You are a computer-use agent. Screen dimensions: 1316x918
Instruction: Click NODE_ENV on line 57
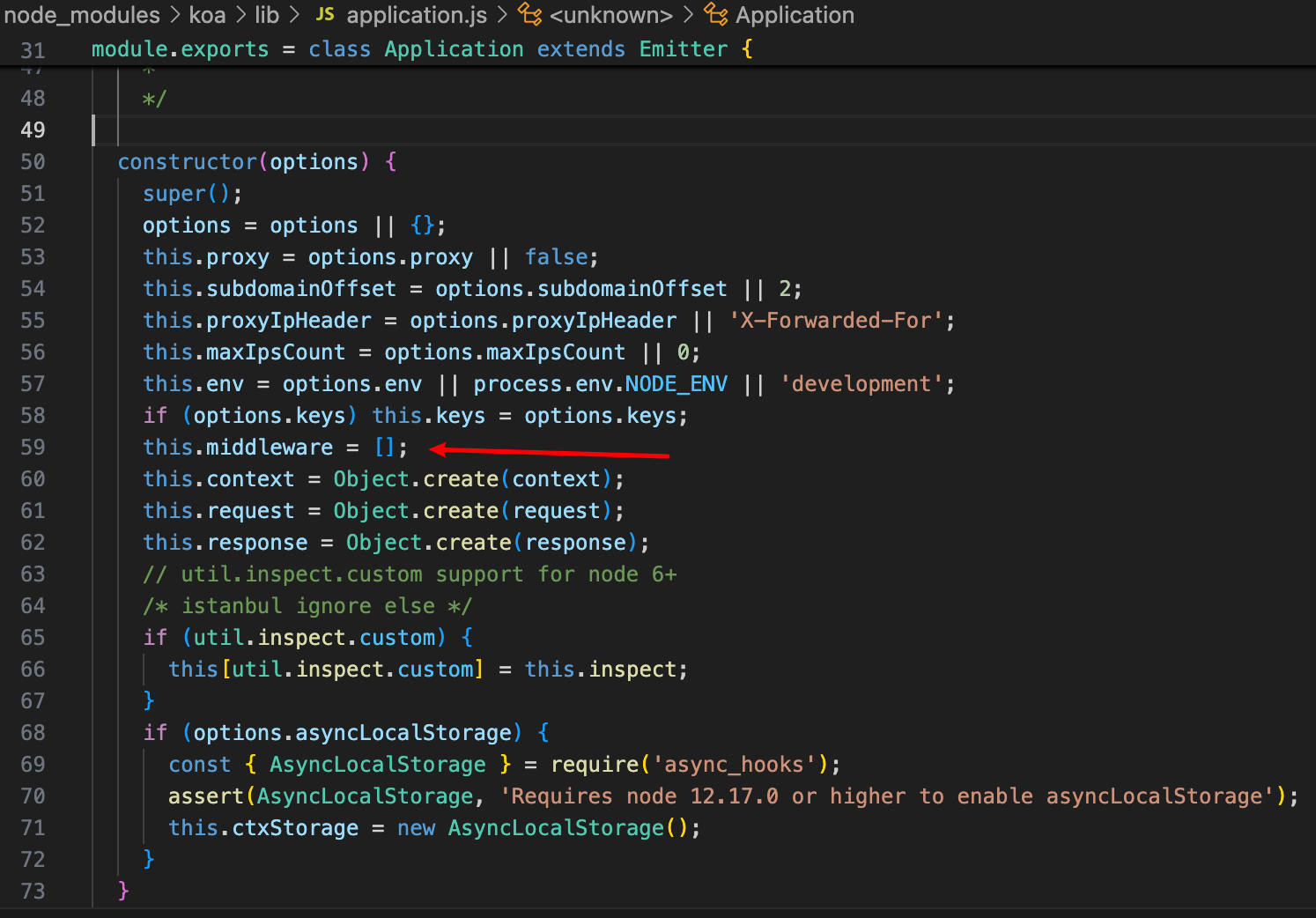(676, 384)
